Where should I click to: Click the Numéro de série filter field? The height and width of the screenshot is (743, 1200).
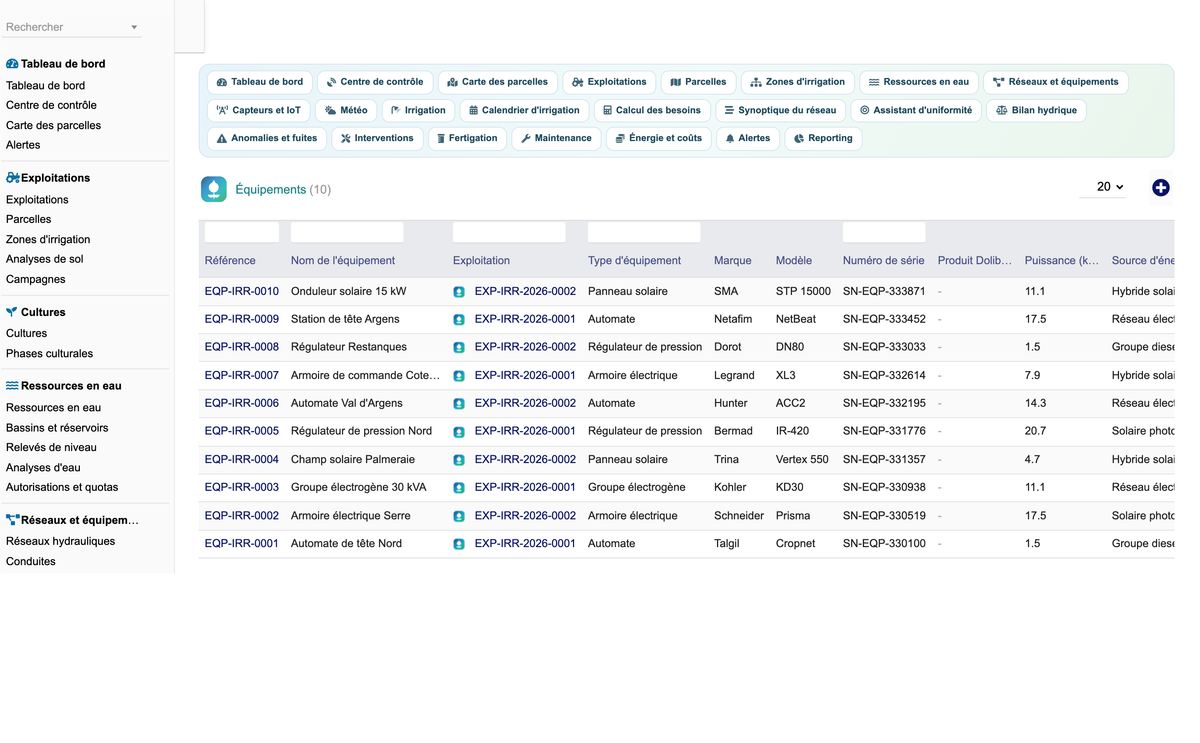point(884,232)
